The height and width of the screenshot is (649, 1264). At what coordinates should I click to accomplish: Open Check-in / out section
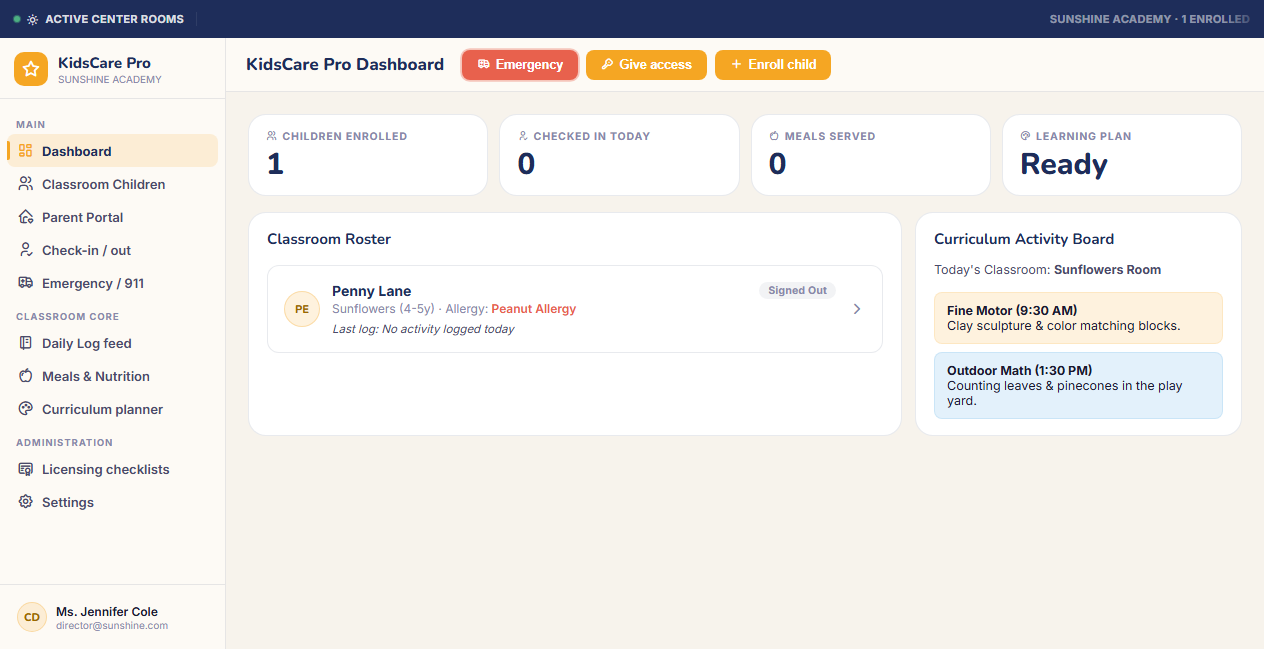pyautogui.click(x=112, y=250)
